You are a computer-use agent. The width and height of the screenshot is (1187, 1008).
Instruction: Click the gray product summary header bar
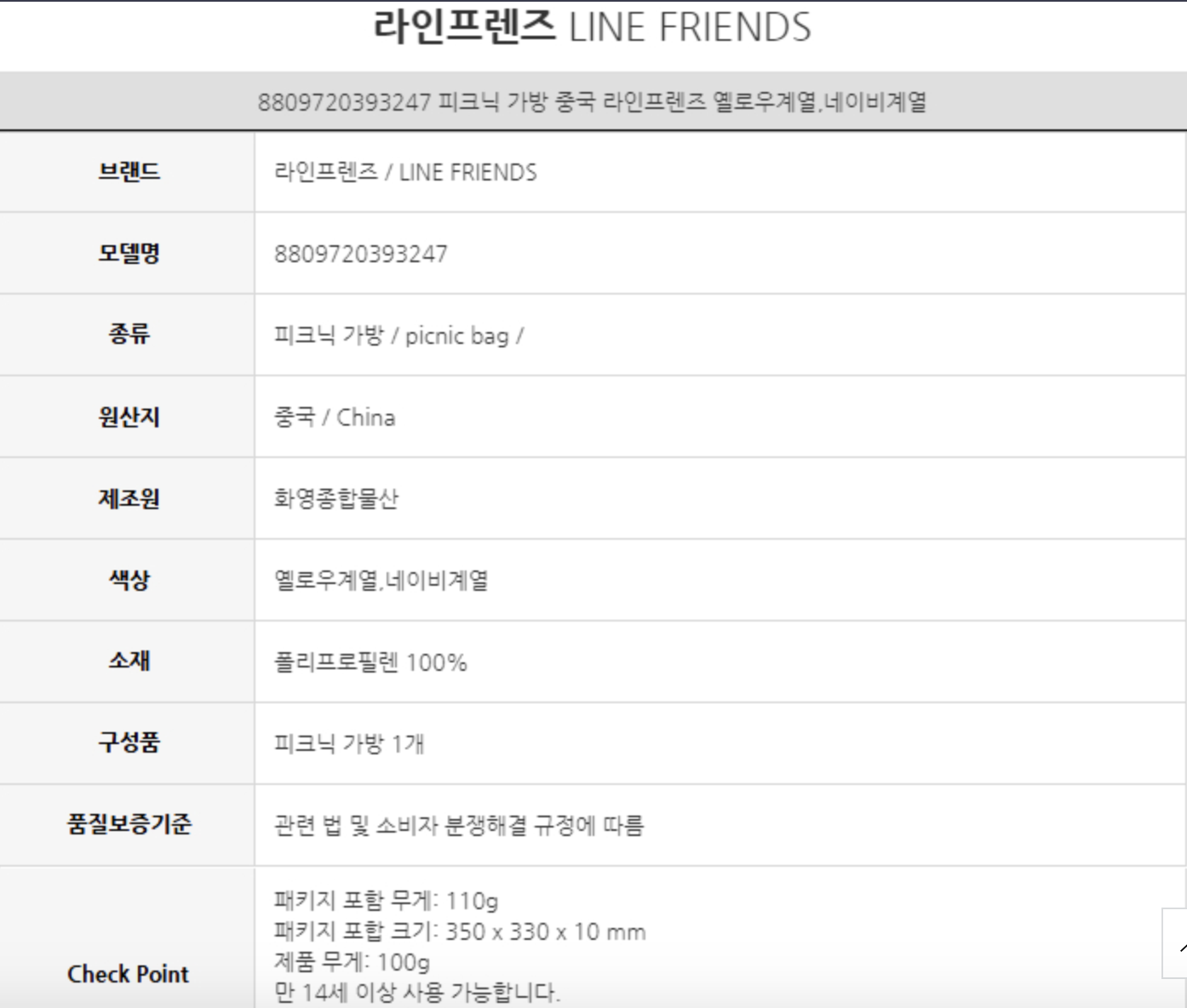(x=593, y=102)
